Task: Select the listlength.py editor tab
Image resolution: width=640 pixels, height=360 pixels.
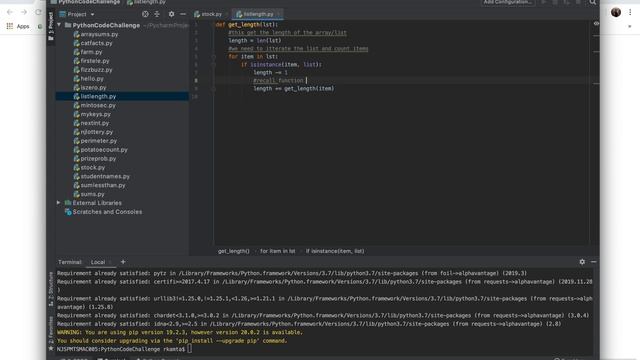Action: pyautogui.click(x=258, y=14)
